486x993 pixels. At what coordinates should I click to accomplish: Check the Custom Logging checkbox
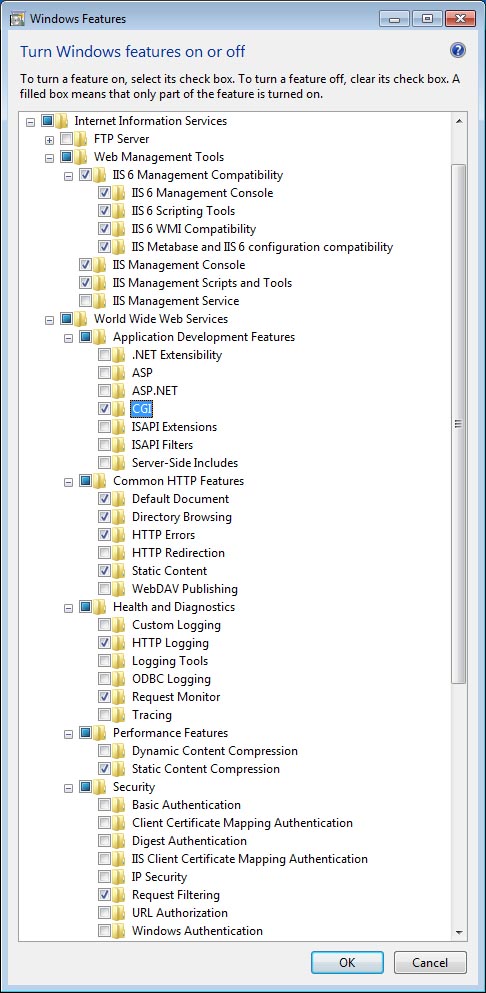coord(105,624)
